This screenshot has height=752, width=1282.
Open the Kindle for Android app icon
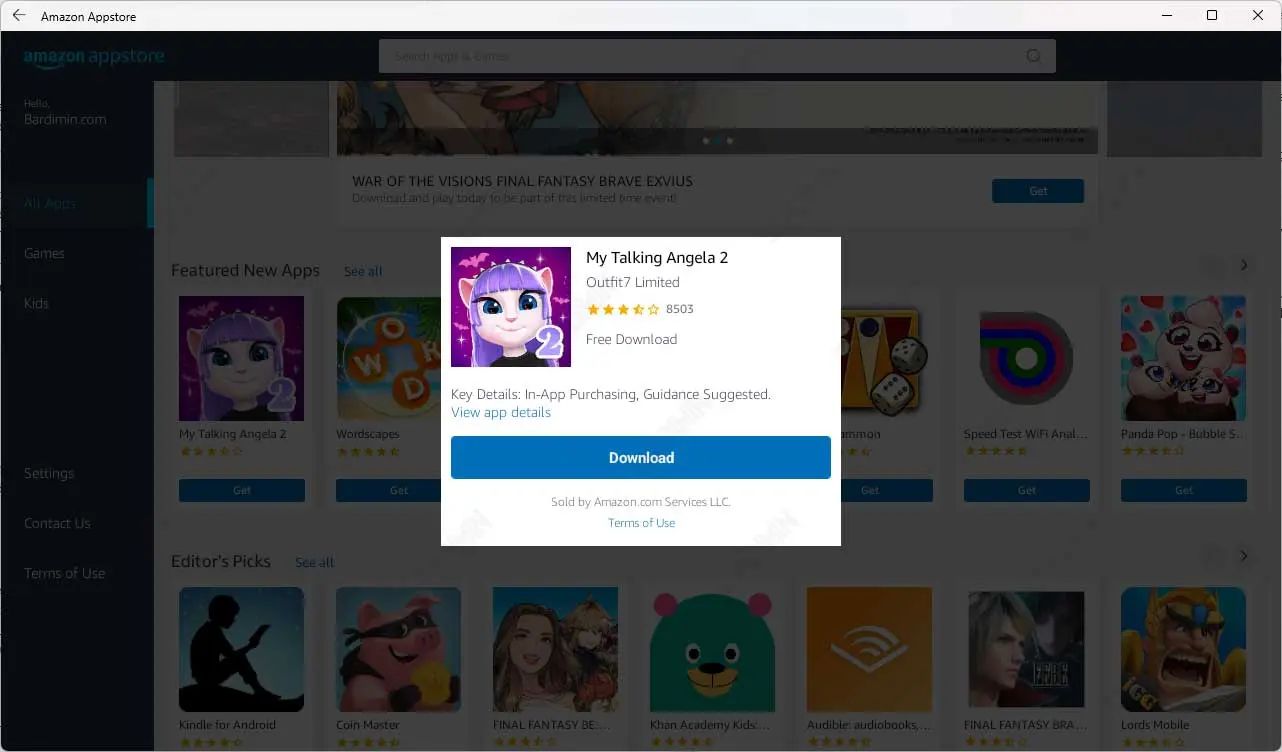pyautogui.click(x=241, y=649)
